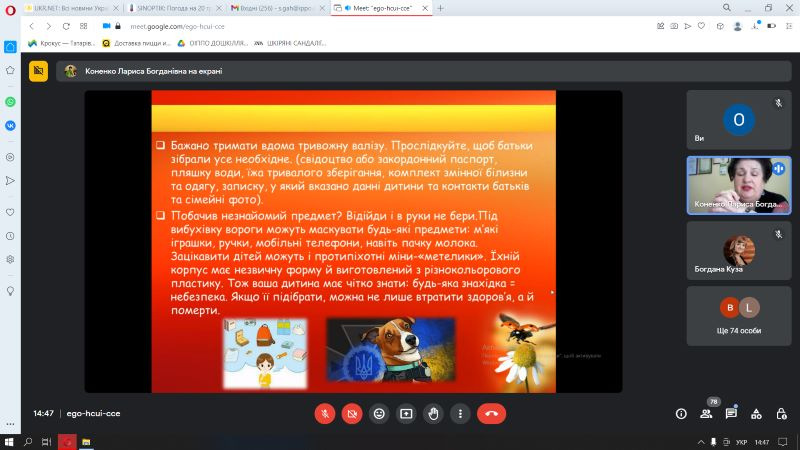The image size is (800, 450).
Task: Toggle the battery saver icon
Action: coord(772,26)
